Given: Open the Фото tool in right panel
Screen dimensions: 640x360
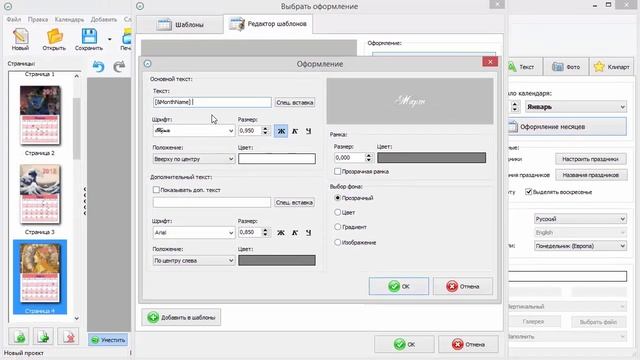Looking at the screenshot, I should 566,67.
